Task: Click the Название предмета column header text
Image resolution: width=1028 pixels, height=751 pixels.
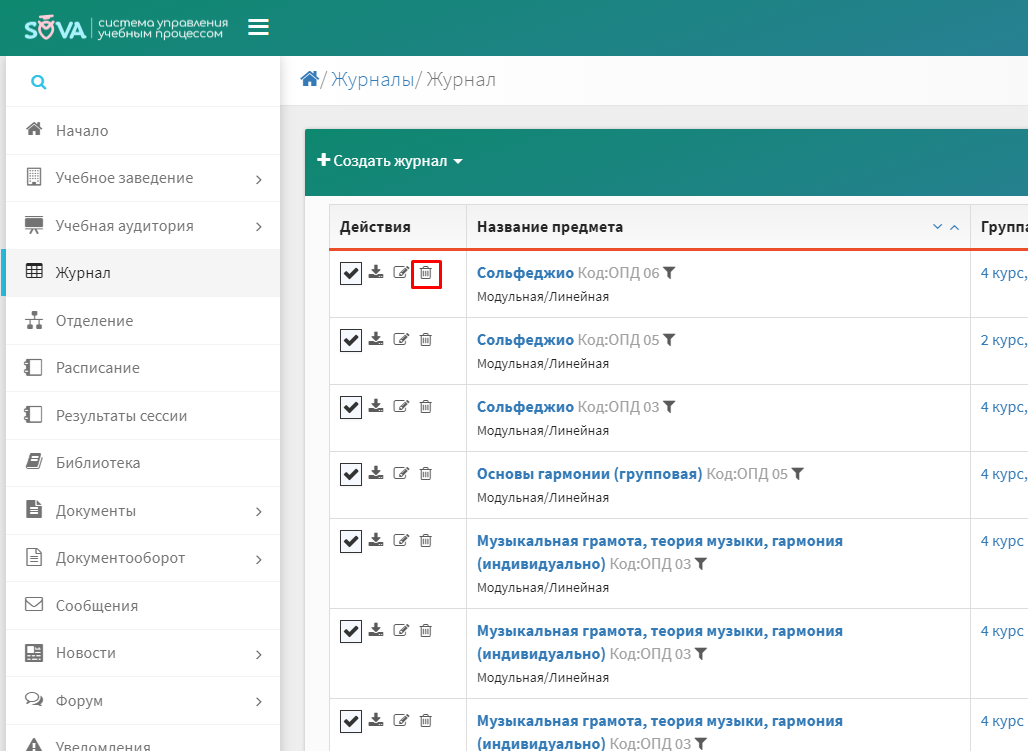Action: click(x=550, y=227)
